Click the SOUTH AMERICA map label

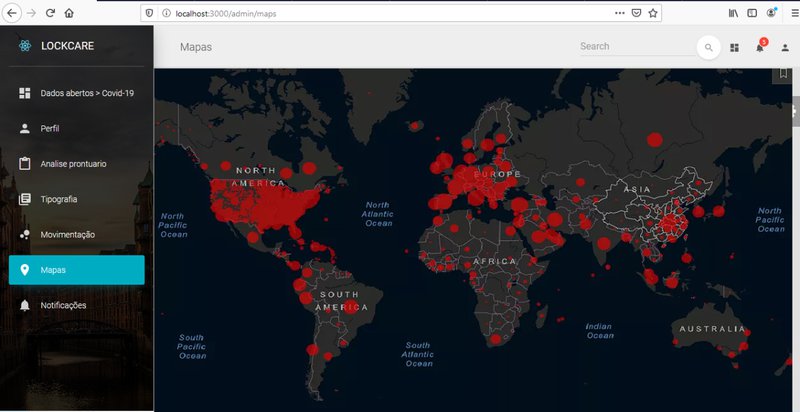pos(341,301)
